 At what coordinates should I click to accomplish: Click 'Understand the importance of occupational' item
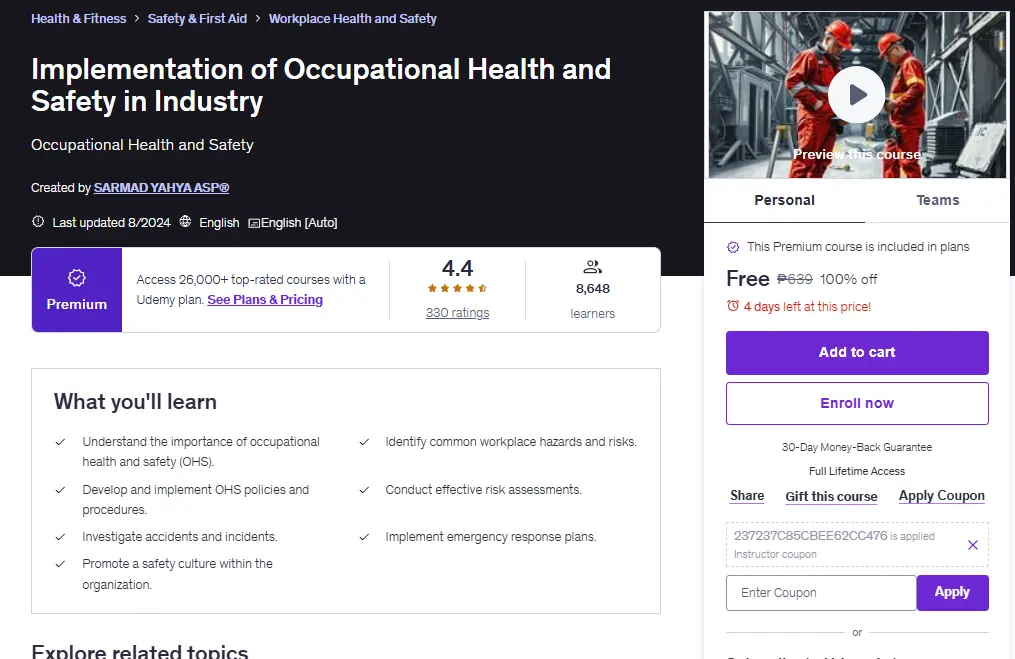[201, 451]
